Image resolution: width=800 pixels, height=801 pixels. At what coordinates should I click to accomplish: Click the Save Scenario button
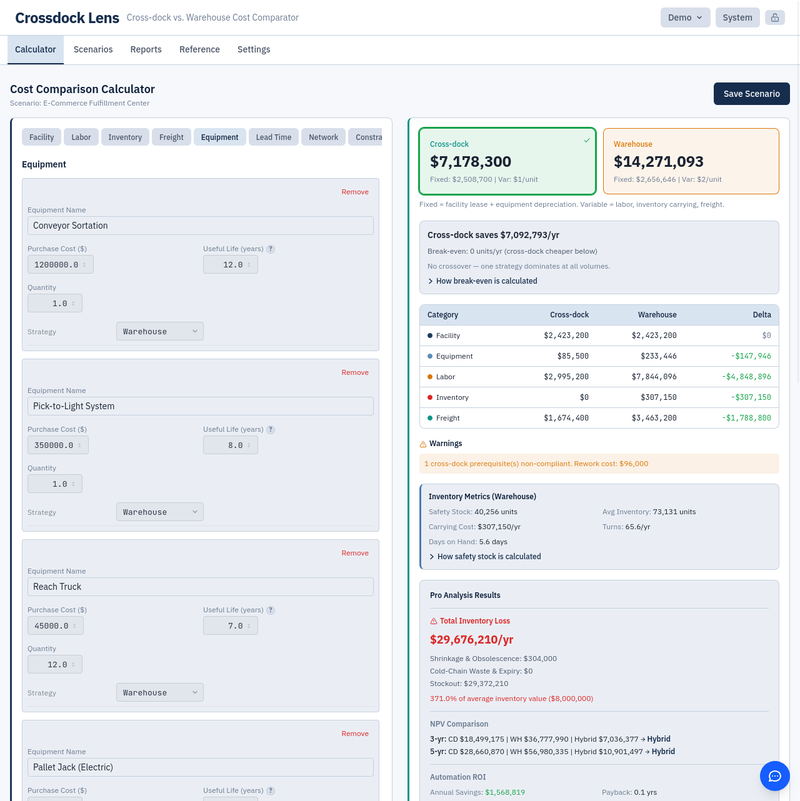point(751,94)
